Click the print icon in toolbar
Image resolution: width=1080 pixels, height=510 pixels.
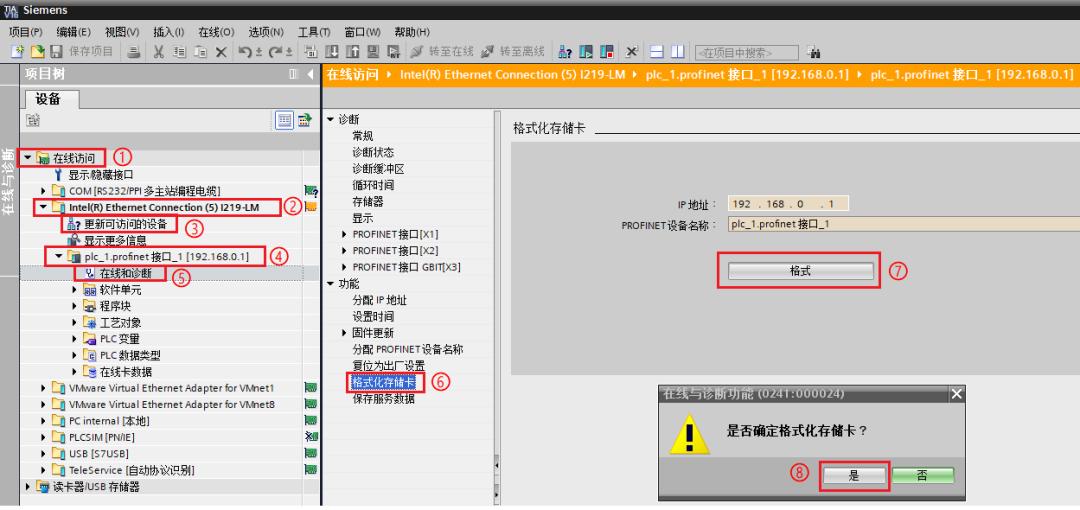pos(133,52)
